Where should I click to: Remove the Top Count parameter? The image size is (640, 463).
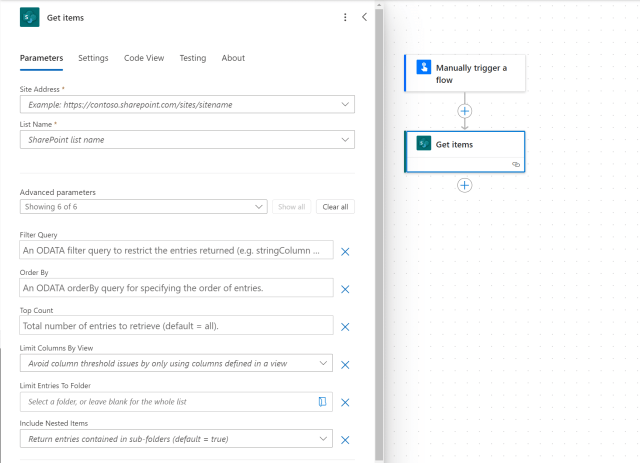345,327
